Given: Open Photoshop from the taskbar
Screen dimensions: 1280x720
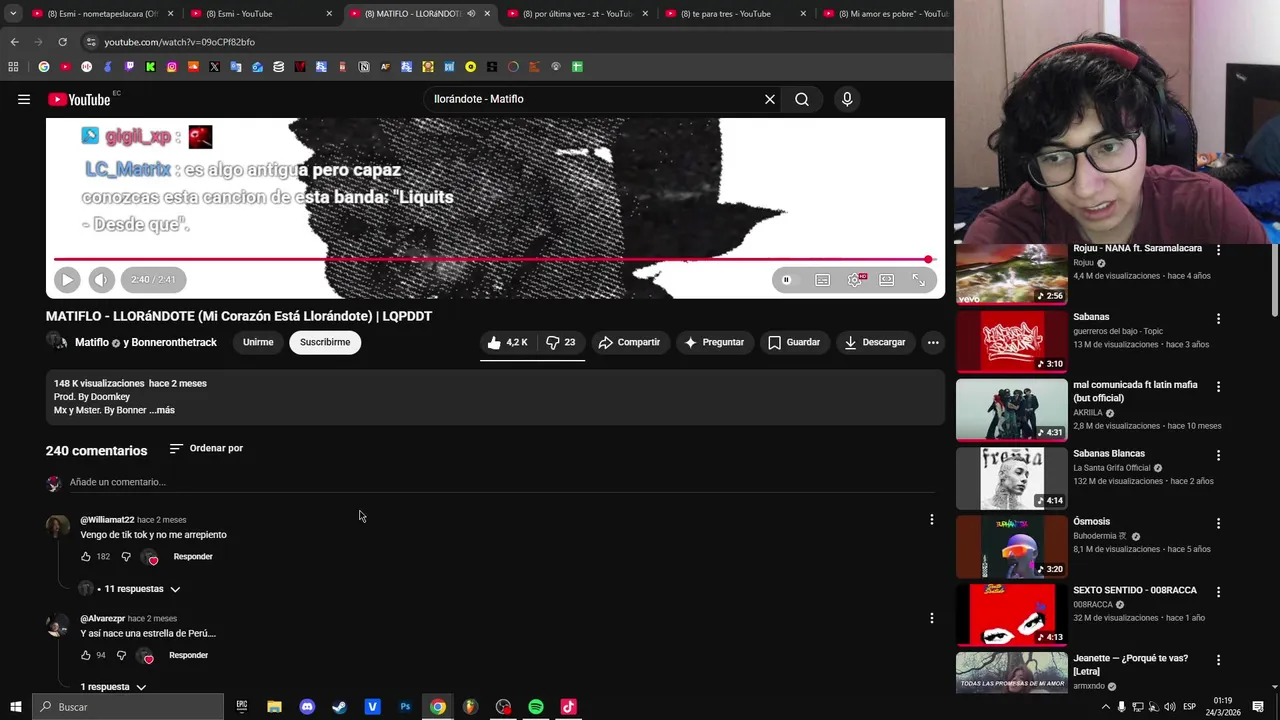Looking at the screenshot, I should click(405, 707).
